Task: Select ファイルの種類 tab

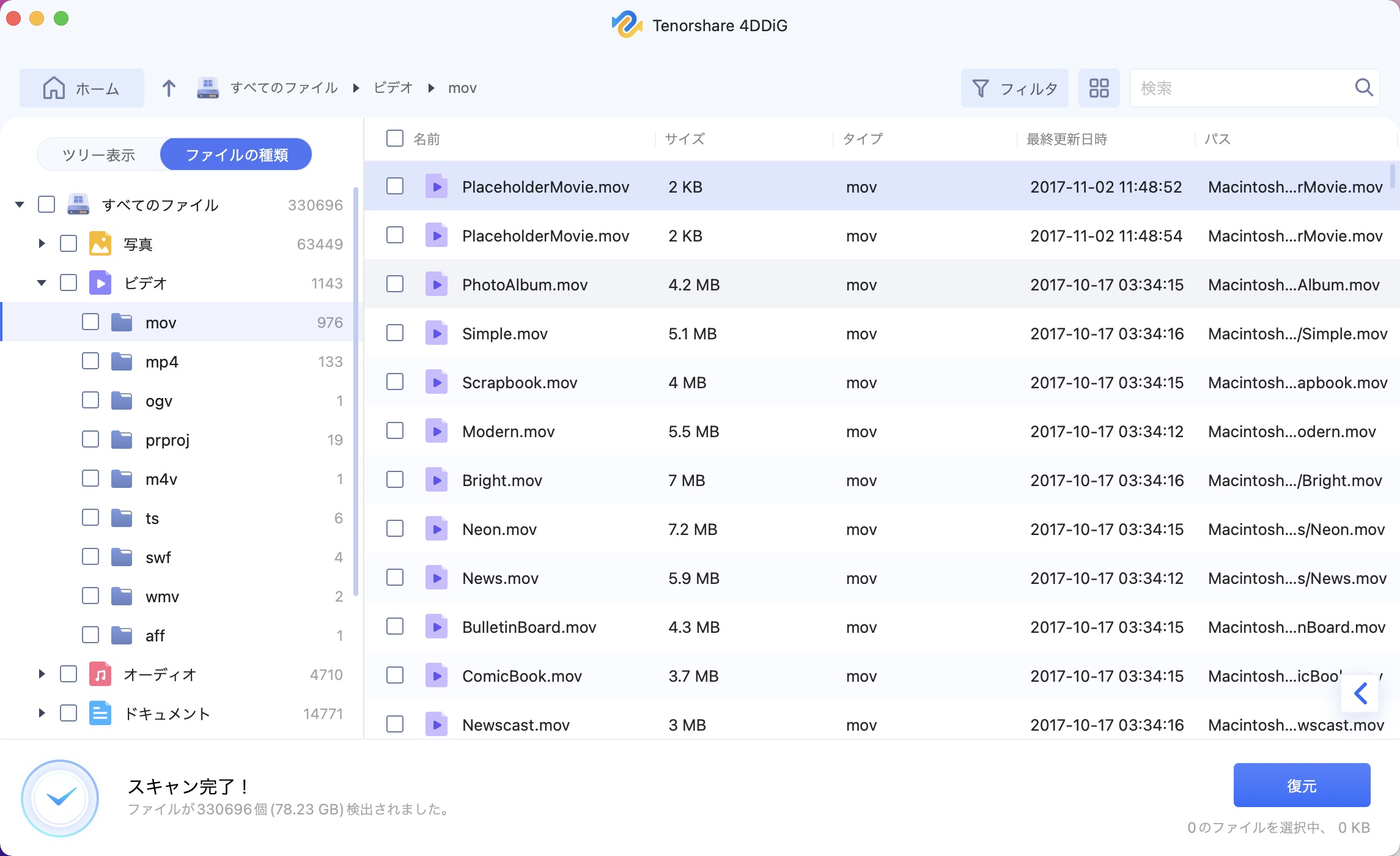Action: (x=237, y=155)
